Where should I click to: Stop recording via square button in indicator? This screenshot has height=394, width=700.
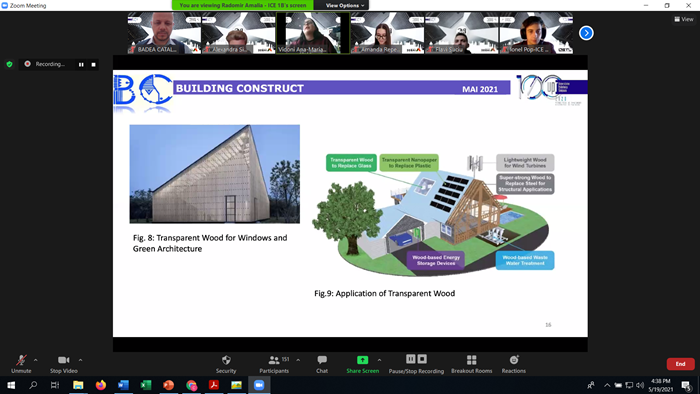tap(93, 64)
